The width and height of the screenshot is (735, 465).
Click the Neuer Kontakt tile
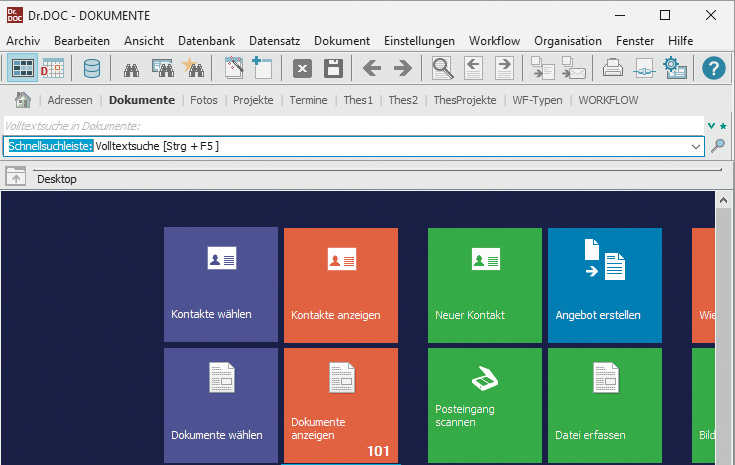[485, 285]
